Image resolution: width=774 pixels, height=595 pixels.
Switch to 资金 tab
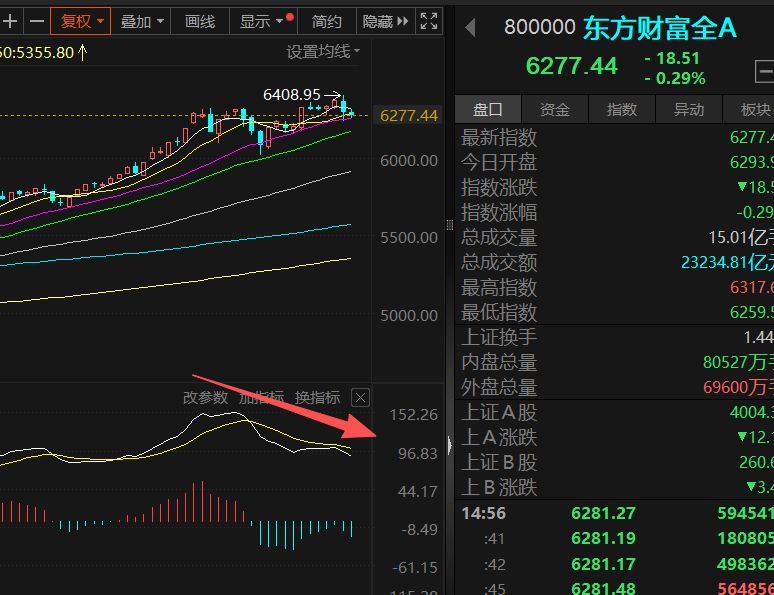tap(555, 109)
